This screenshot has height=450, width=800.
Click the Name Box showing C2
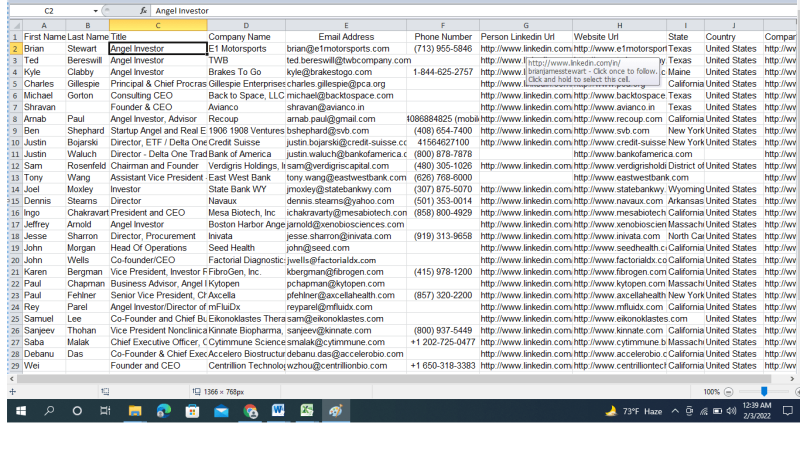(49, 11)
